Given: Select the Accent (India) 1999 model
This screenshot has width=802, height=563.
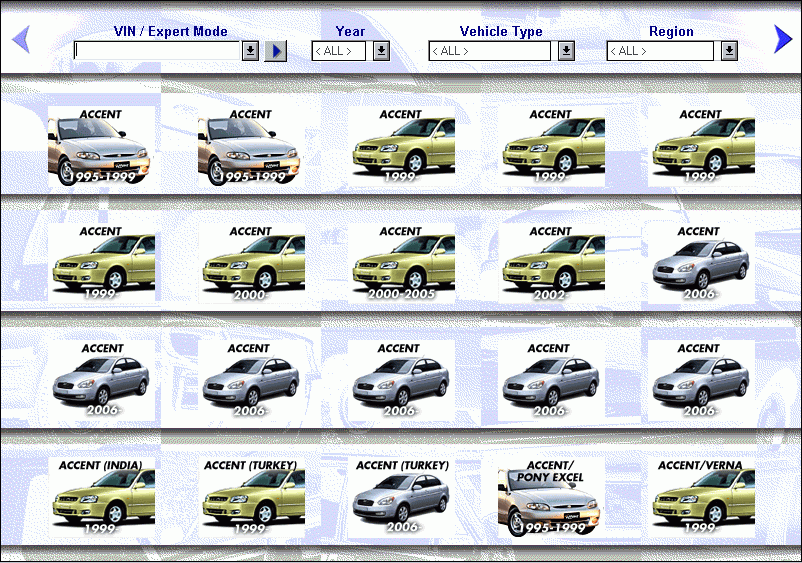Looking at the screenshot, I should coord(100,496).
